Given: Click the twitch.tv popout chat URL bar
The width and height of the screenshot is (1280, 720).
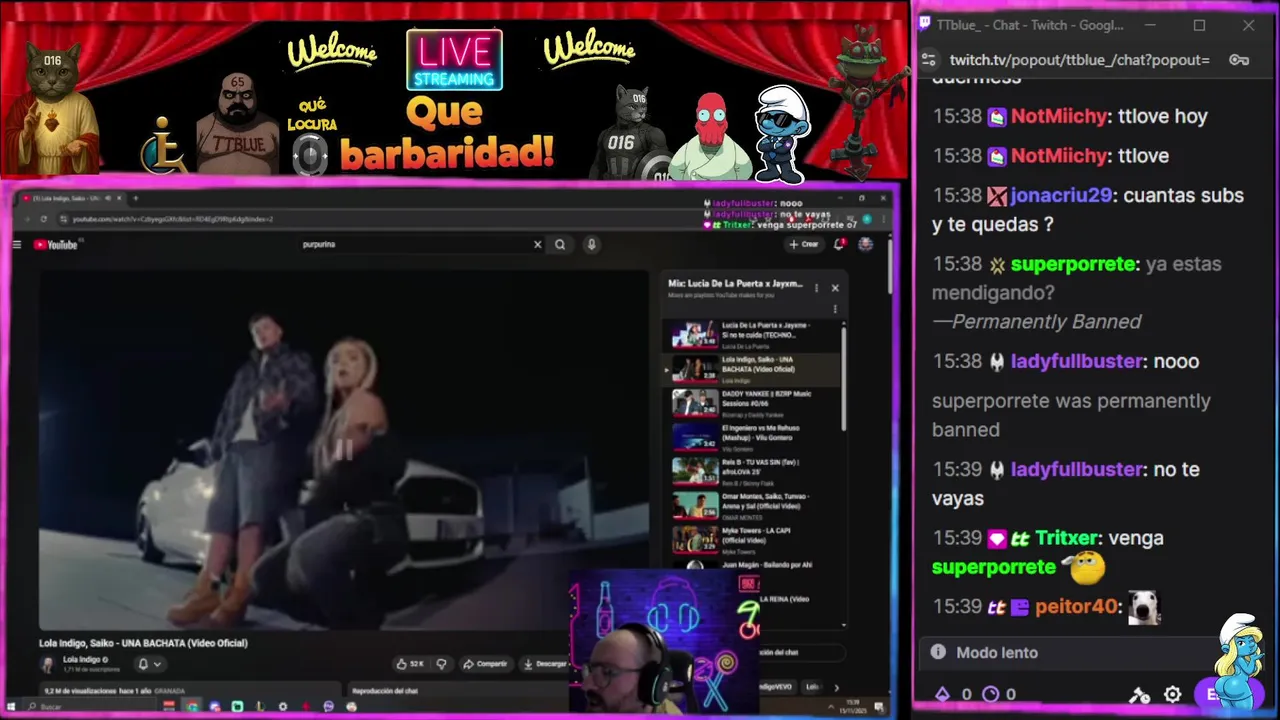Looking at the screenshot, I should [1080, 60].
